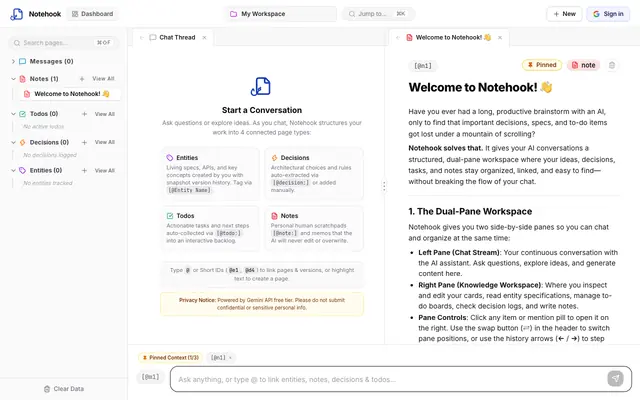Click the Jump to search box
This screenshot has width=640, height=400.
378,14
